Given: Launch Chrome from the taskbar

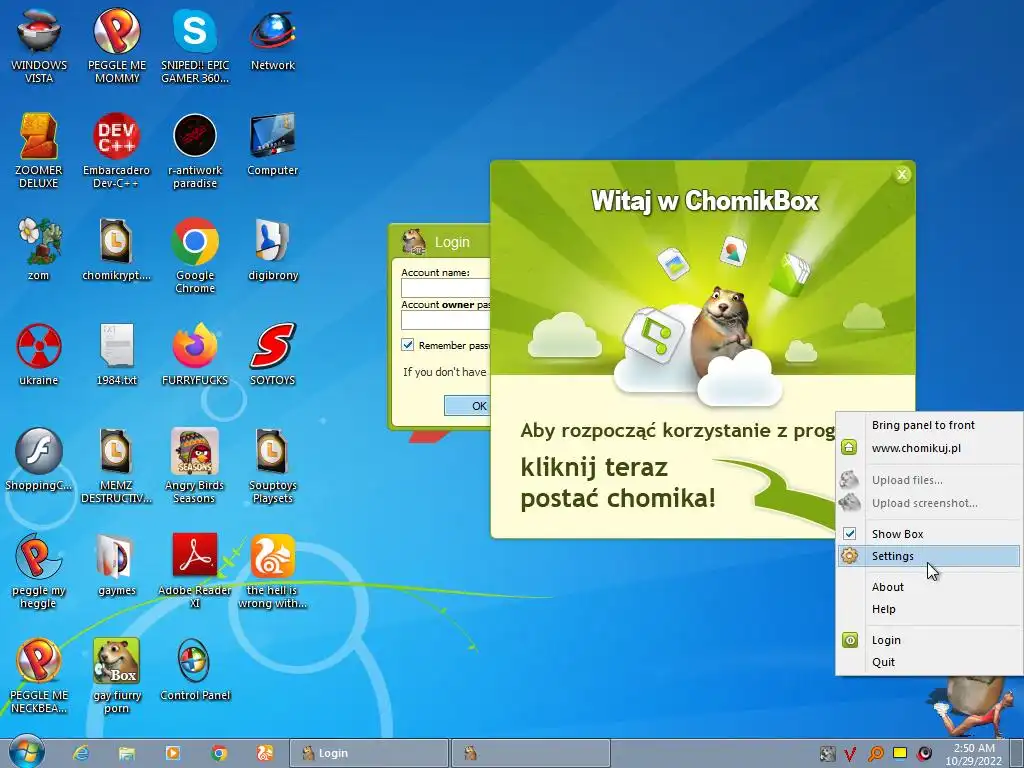Looking at the screenshot, I should (x=219, y=753).
